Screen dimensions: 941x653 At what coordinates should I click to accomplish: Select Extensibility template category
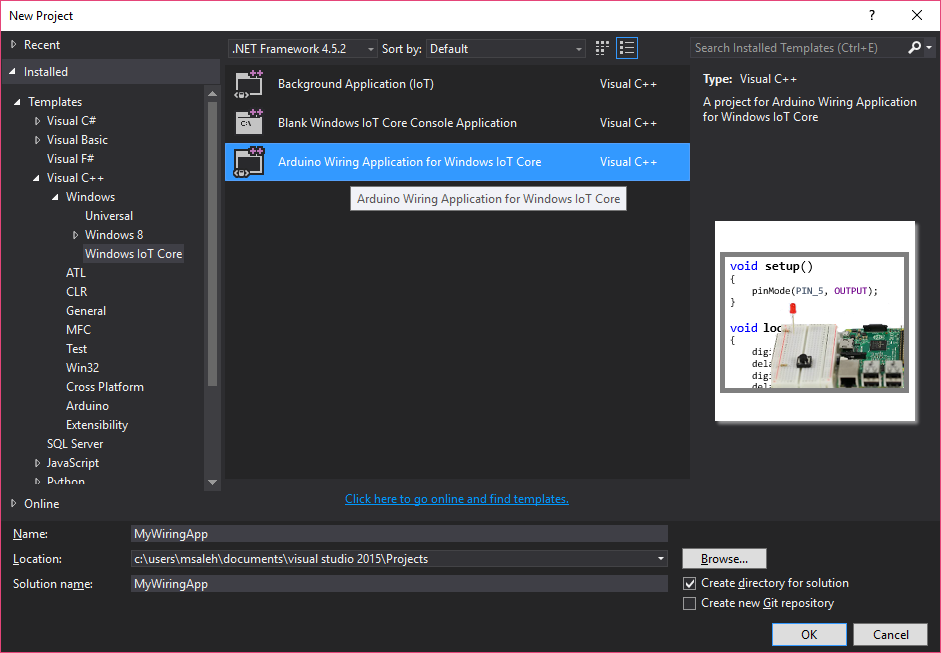click(97, 425)
